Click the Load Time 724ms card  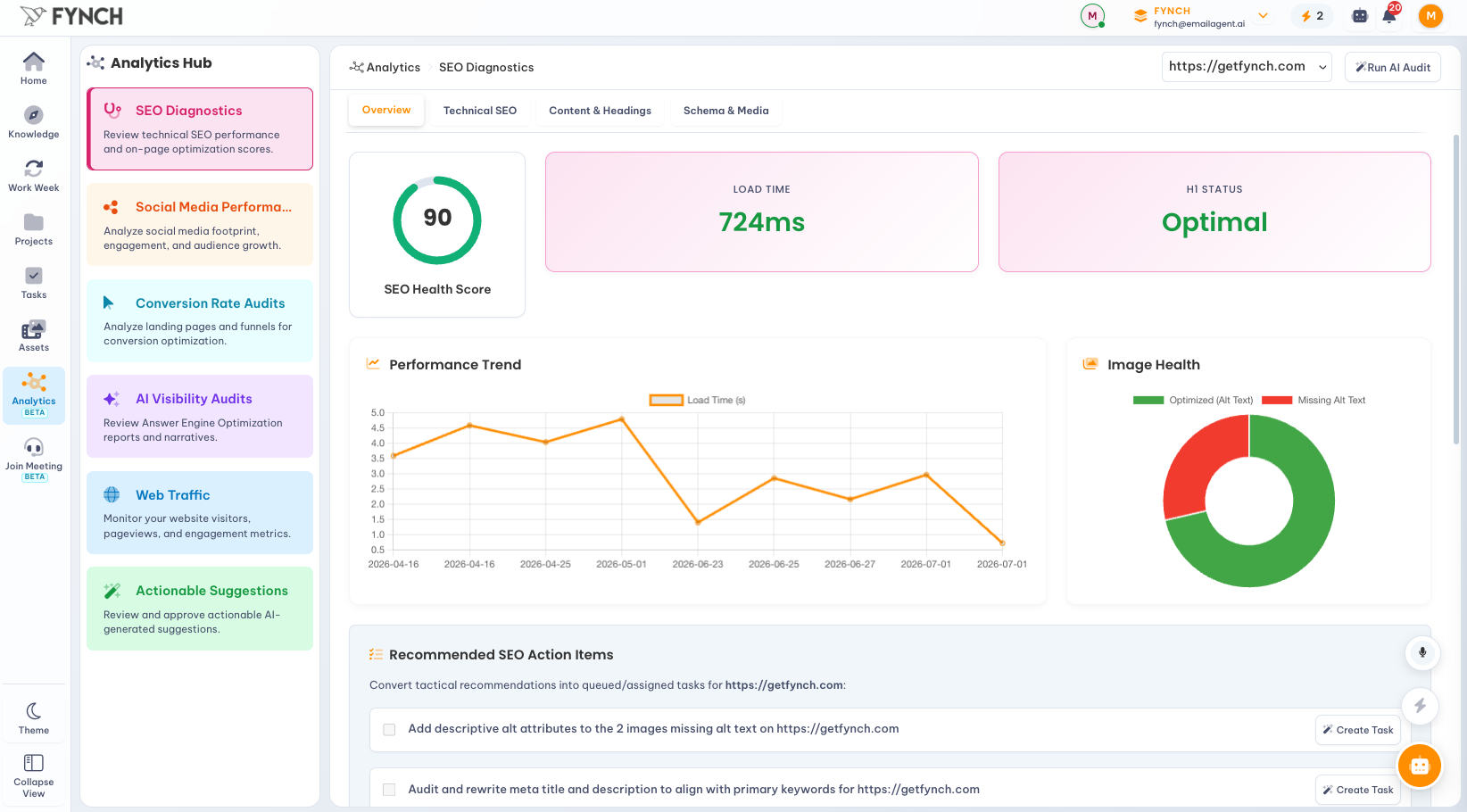(762, 211)
